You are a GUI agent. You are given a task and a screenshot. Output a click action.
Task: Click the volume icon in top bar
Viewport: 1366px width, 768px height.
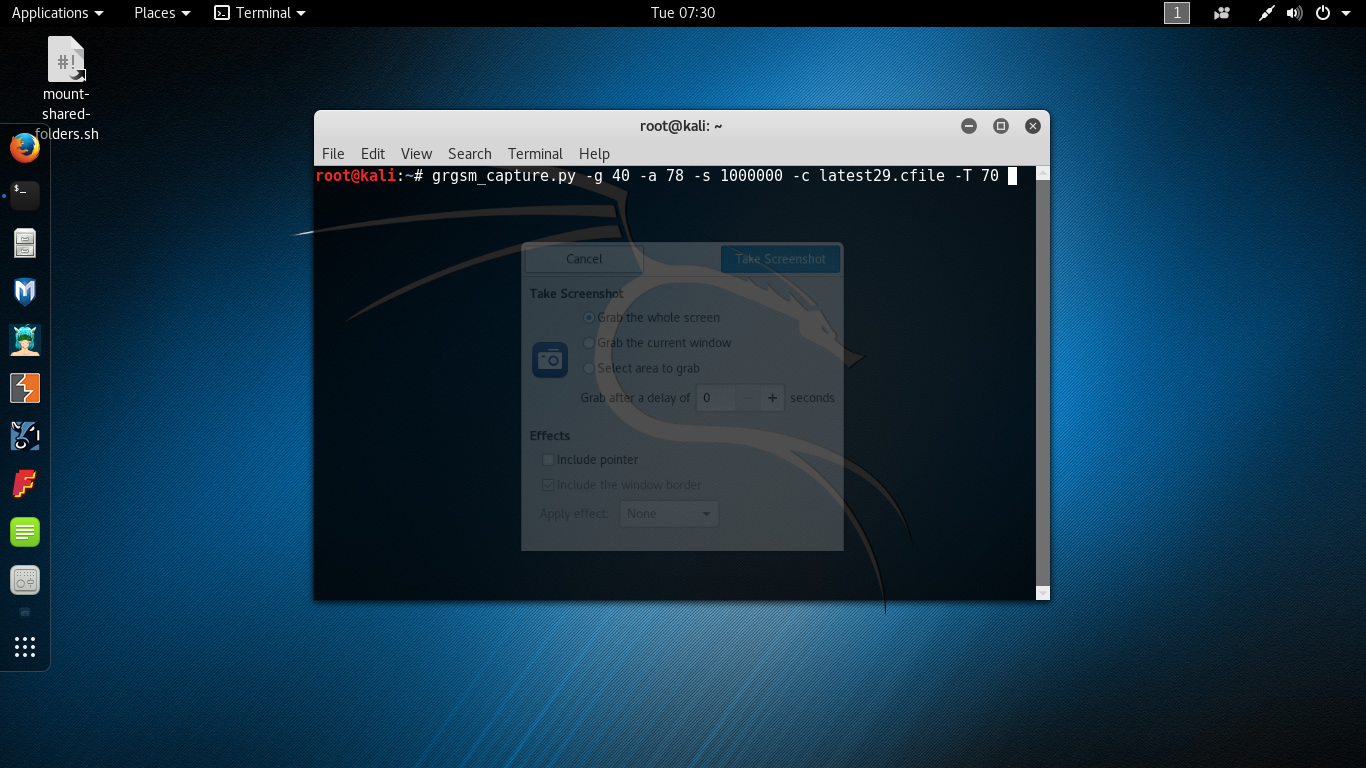click(1294, 13)
